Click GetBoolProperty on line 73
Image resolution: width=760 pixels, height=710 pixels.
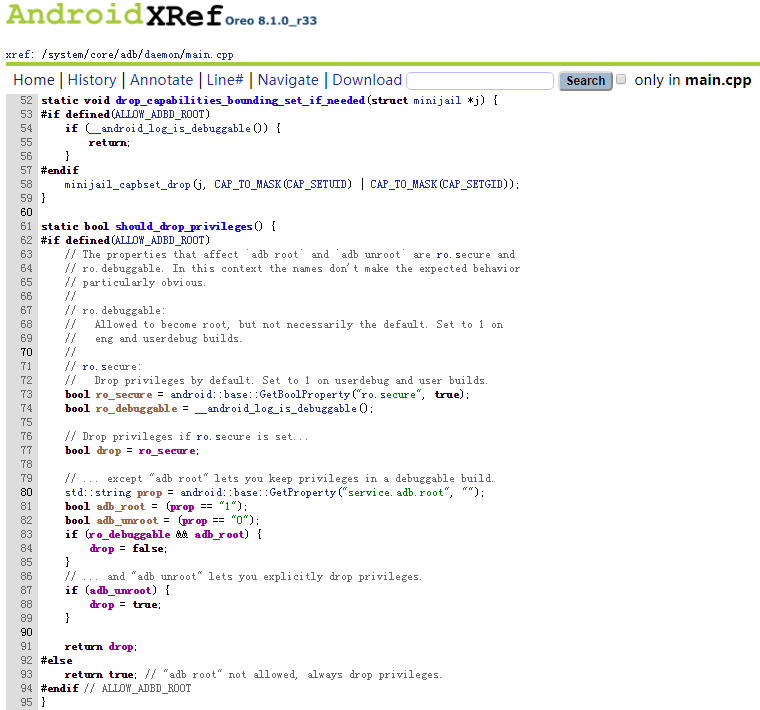click(305, 394)
